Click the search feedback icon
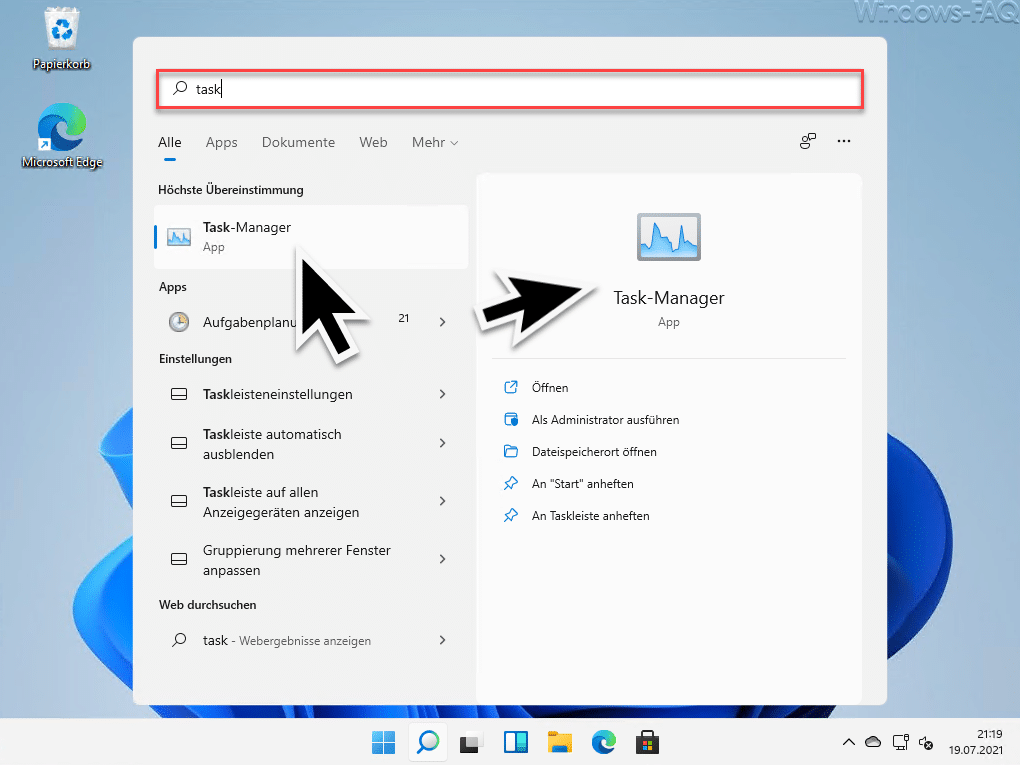1020x765 pixels. click(x=808, y=141)
